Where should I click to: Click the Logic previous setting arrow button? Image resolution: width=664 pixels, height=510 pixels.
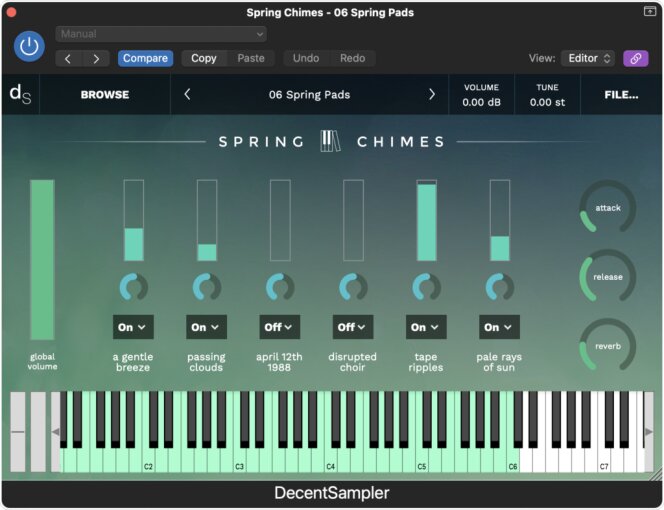(68, 58)
